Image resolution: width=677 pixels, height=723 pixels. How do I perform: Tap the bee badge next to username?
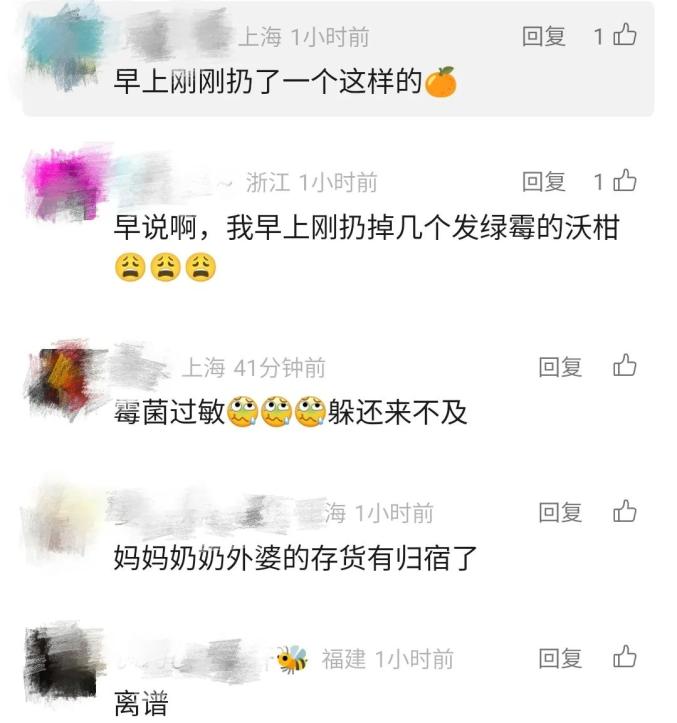point(292,659)
